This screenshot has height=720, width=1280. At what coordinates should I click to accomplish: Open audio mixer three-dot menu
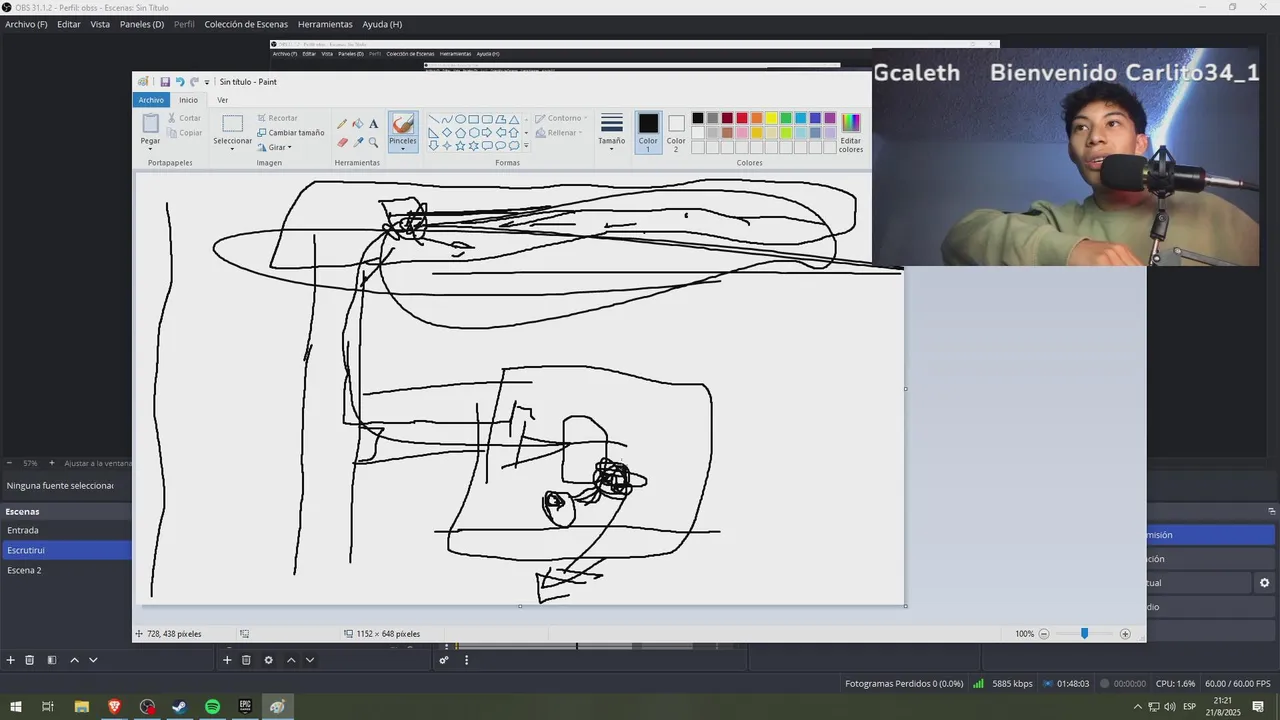[466, 660]
